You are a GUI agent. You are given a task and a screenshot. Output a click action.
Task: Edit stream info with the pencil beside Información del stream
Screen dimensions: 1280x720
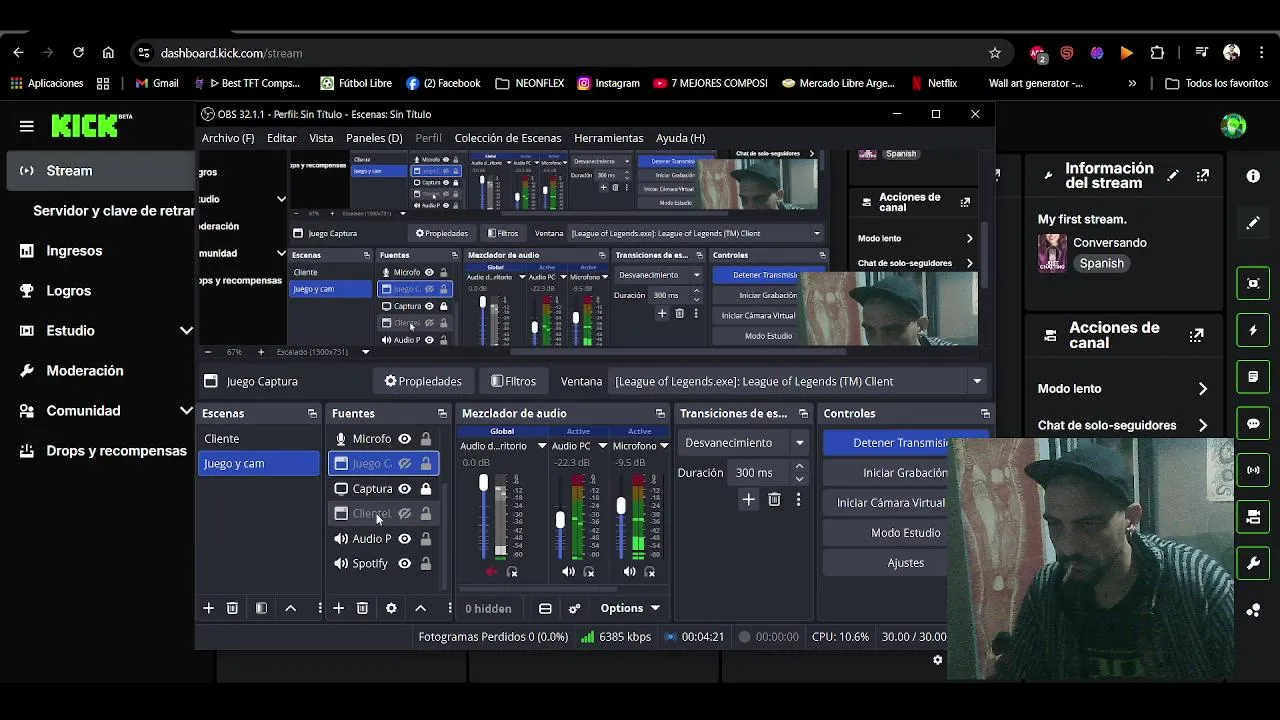click(1173, 176)
